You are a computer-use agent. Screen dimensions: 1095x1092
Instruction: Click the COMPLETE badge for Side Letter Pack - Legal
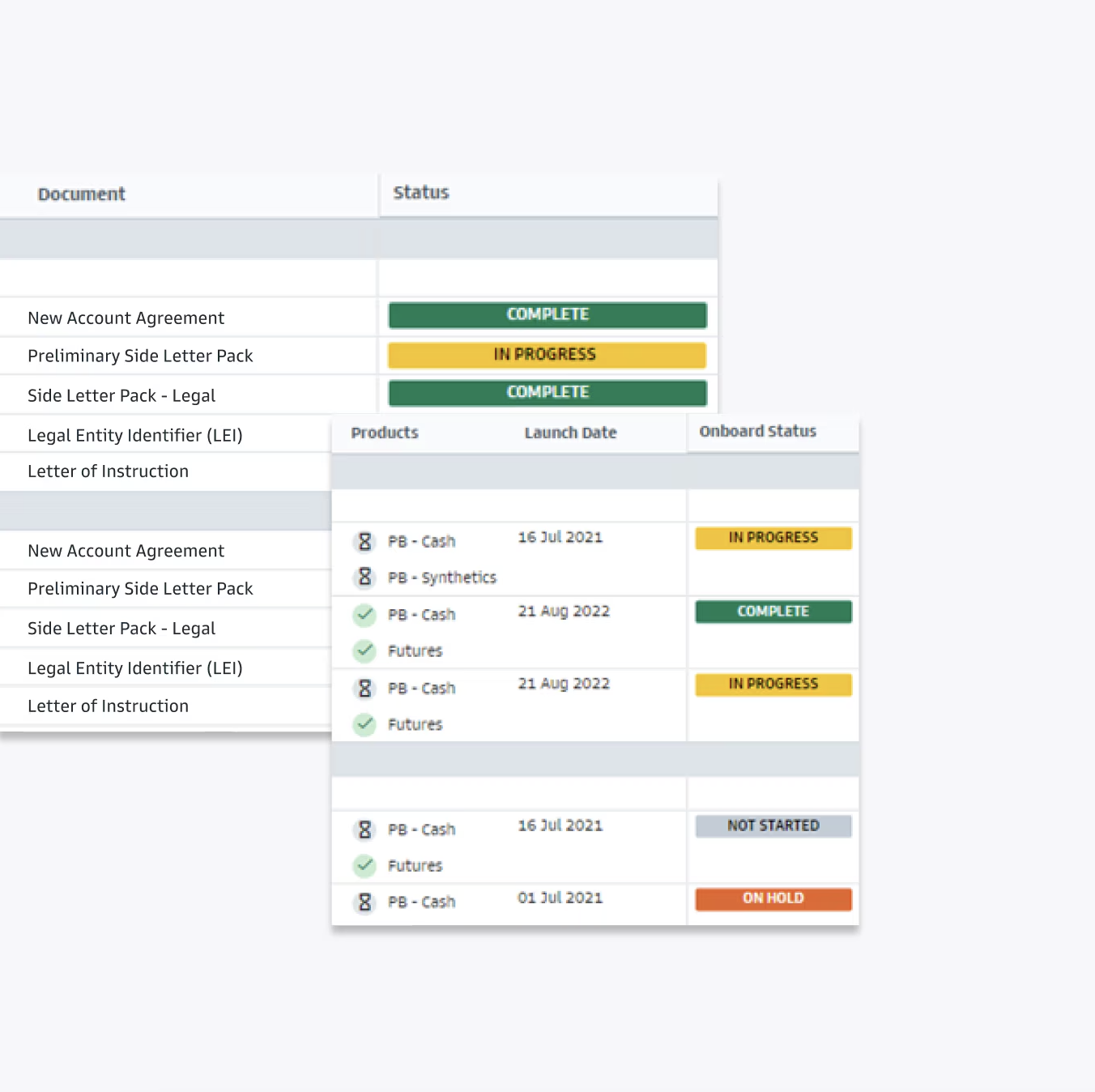[547, 393]
